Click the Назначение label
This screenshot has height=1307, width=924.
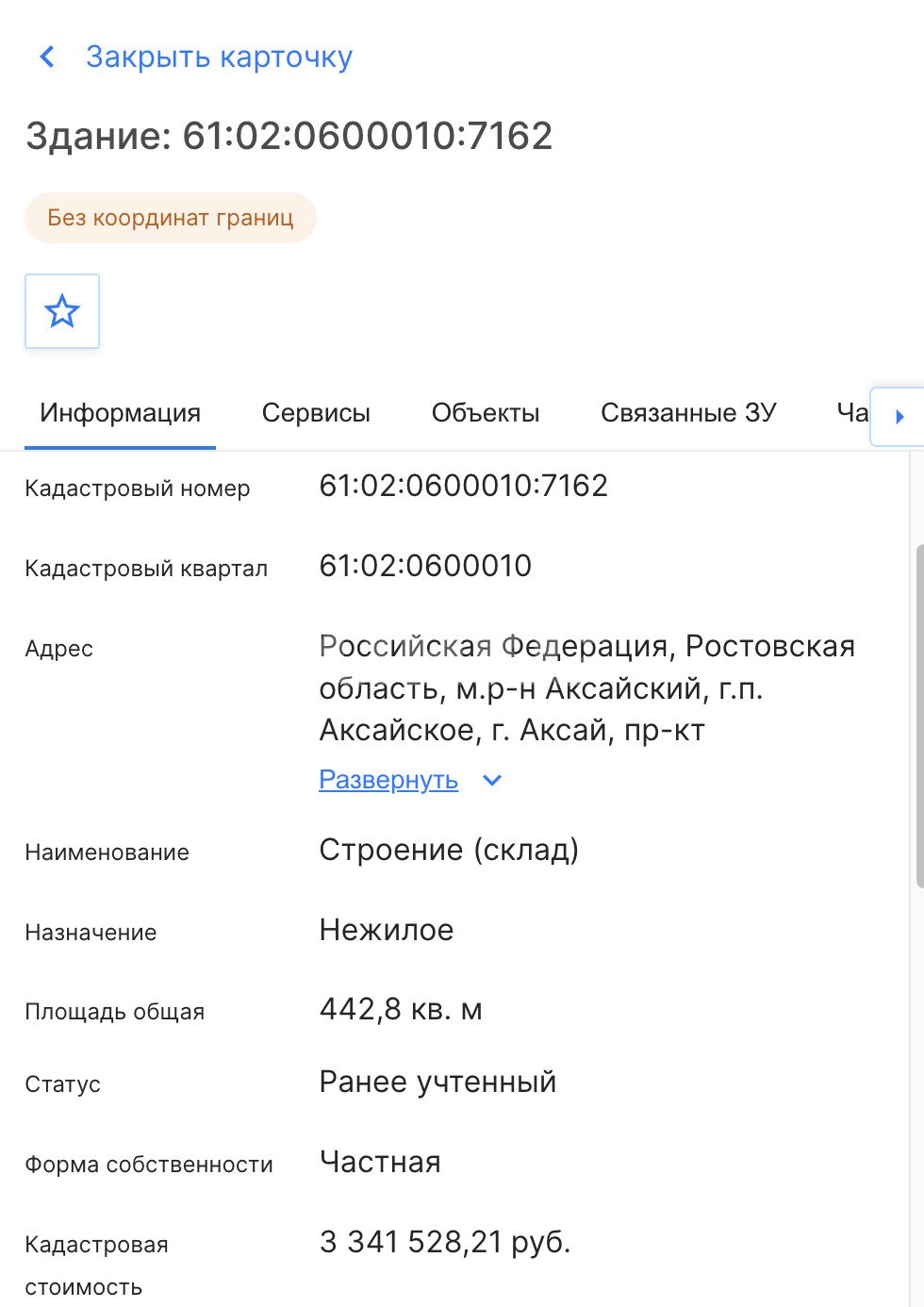click(91, 933)
